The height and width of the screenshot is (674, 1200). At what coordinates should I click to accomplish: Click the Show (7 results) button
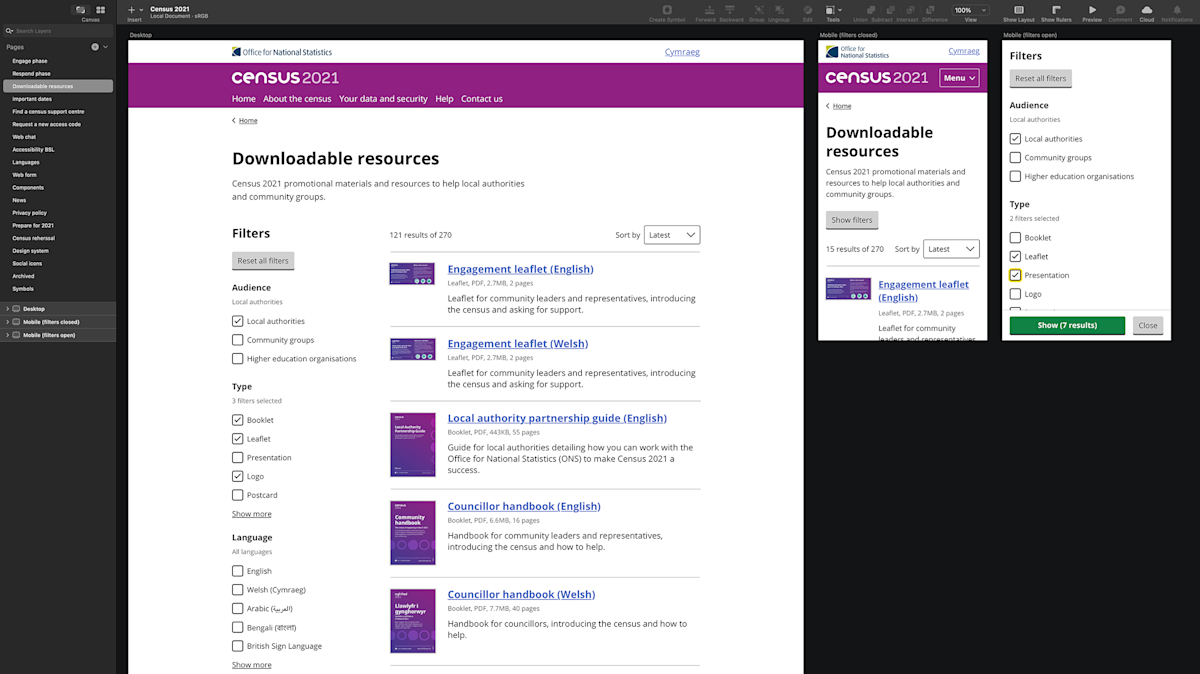point(1067,325)
